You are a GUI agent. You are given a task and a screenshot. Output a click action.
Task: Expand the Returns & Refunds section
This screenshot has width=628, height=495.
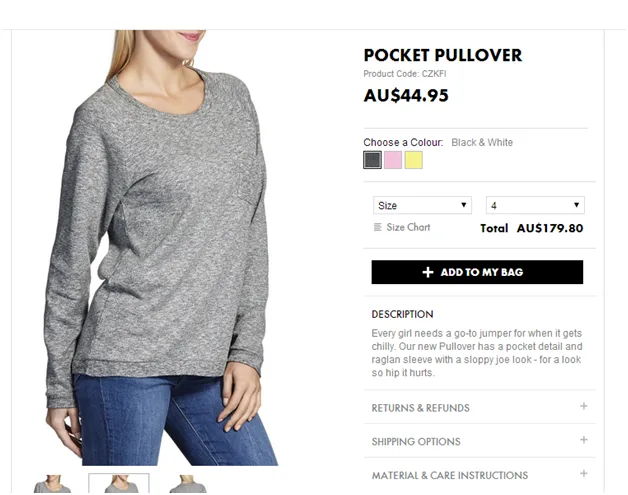479,407
